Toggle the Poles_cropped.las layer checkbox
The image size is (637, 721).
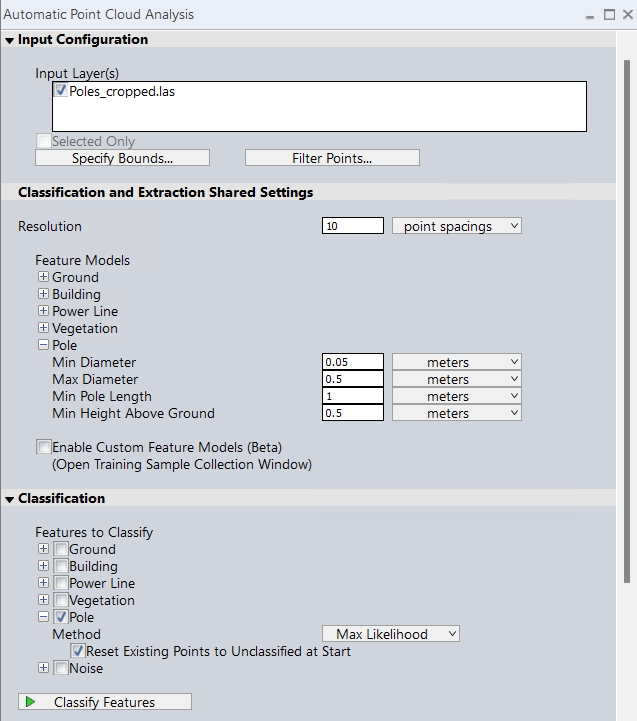(x=61, y=90)
